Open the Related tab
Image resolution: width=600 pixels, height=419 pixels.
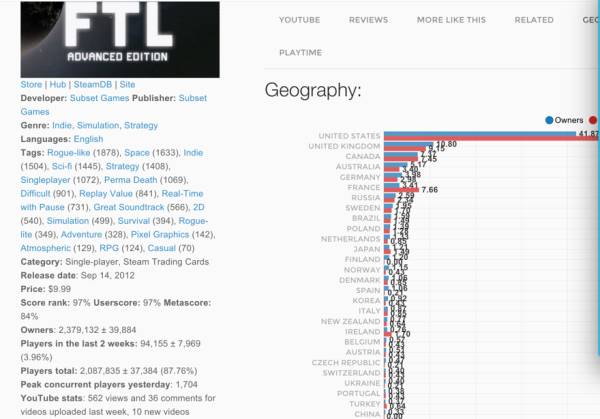533,19
